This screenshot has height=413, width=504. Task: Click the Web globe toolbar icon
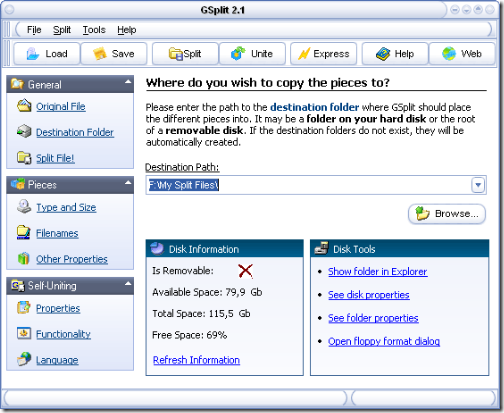(449, 54)
